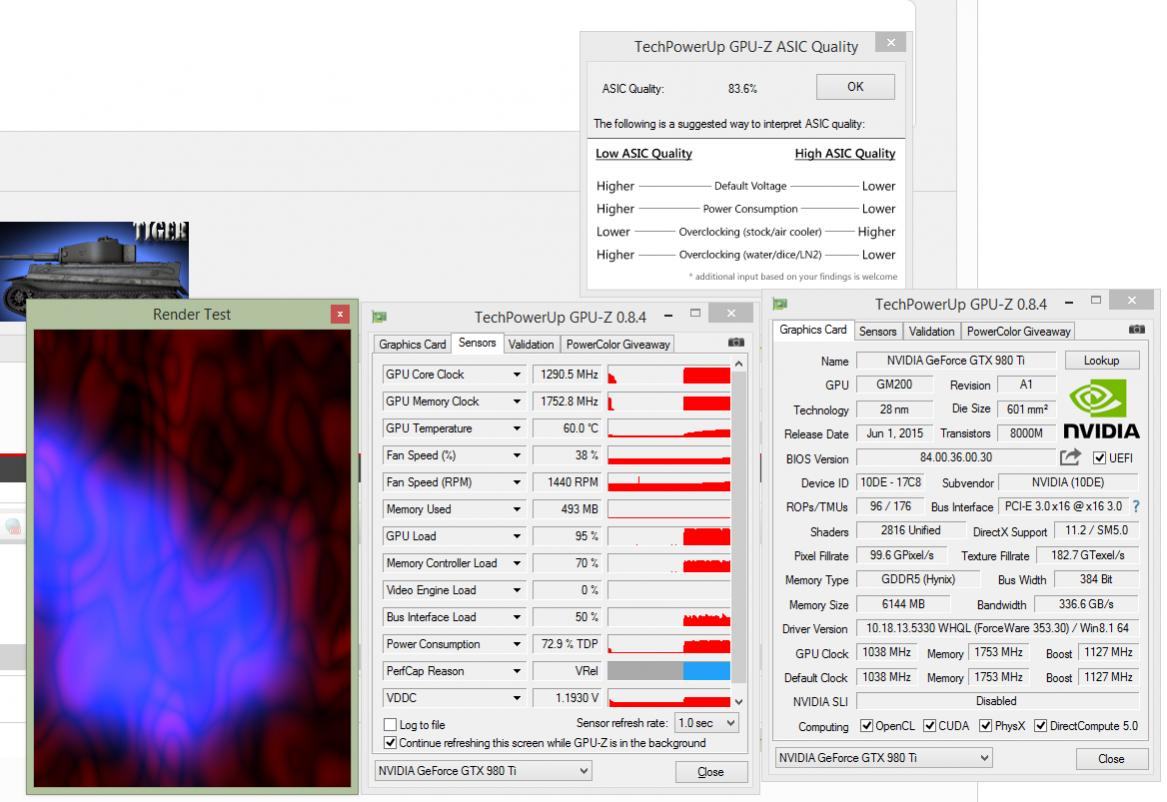Open Memory Used sensor dropdown

(x=517, y=509)
